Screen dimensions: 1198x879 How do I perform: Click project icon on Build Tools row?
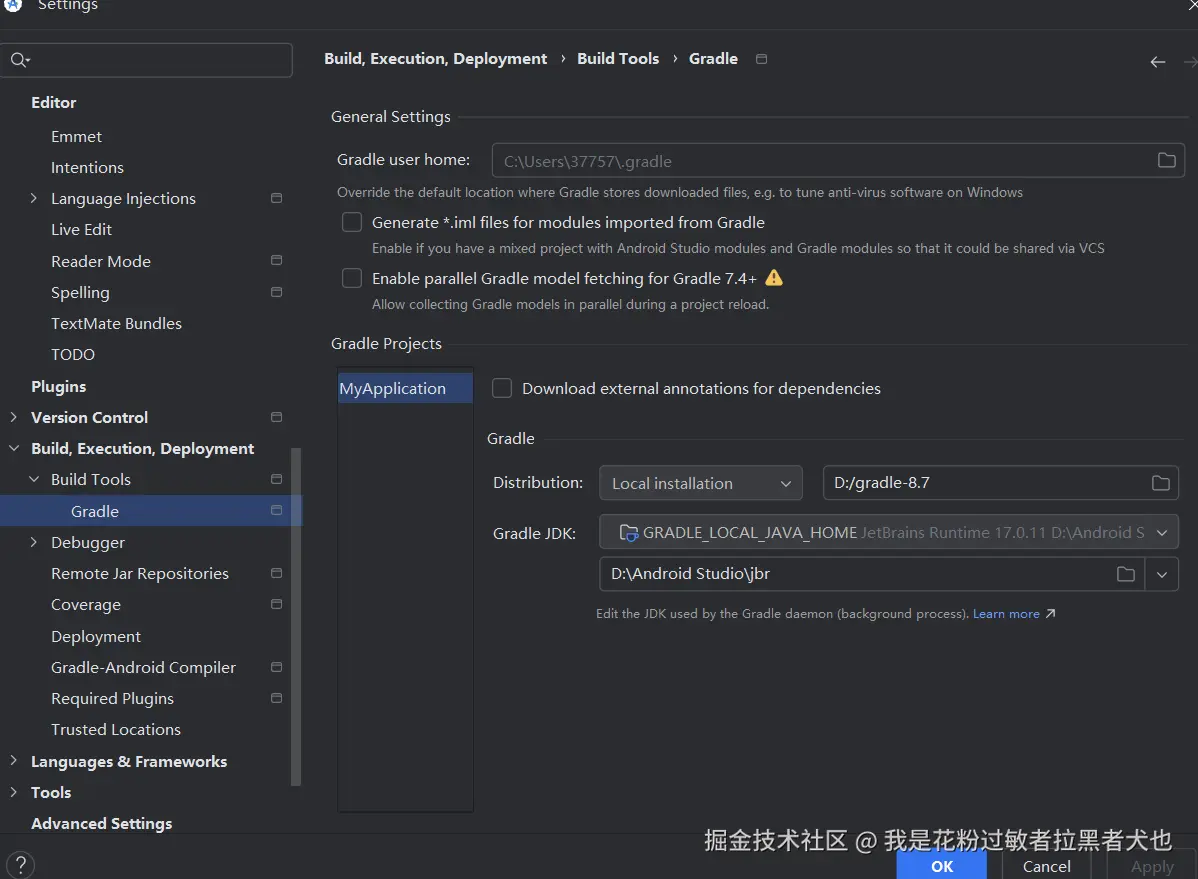coord(277,479)
